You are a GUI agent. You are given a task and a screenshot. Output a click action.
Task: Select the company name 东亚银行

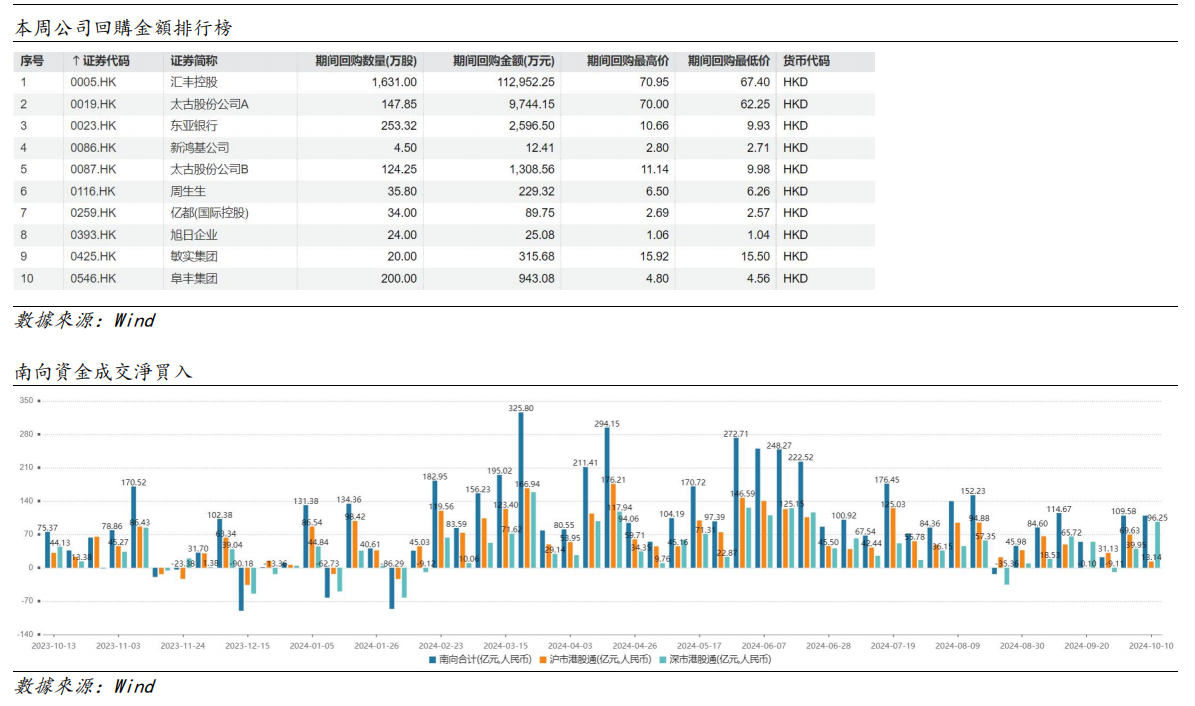pyautogui.click(x=194, y=126)
